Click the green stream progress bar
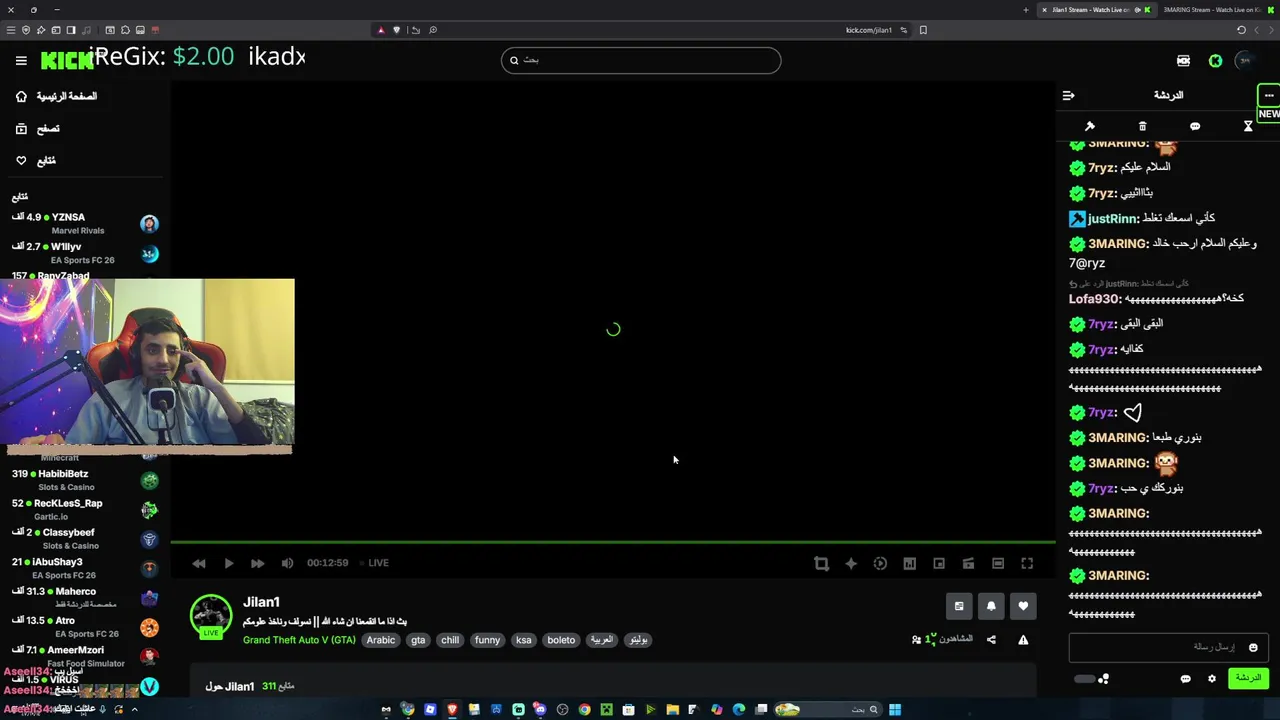This screenshot has width=1280, height=720. [613, 542]
